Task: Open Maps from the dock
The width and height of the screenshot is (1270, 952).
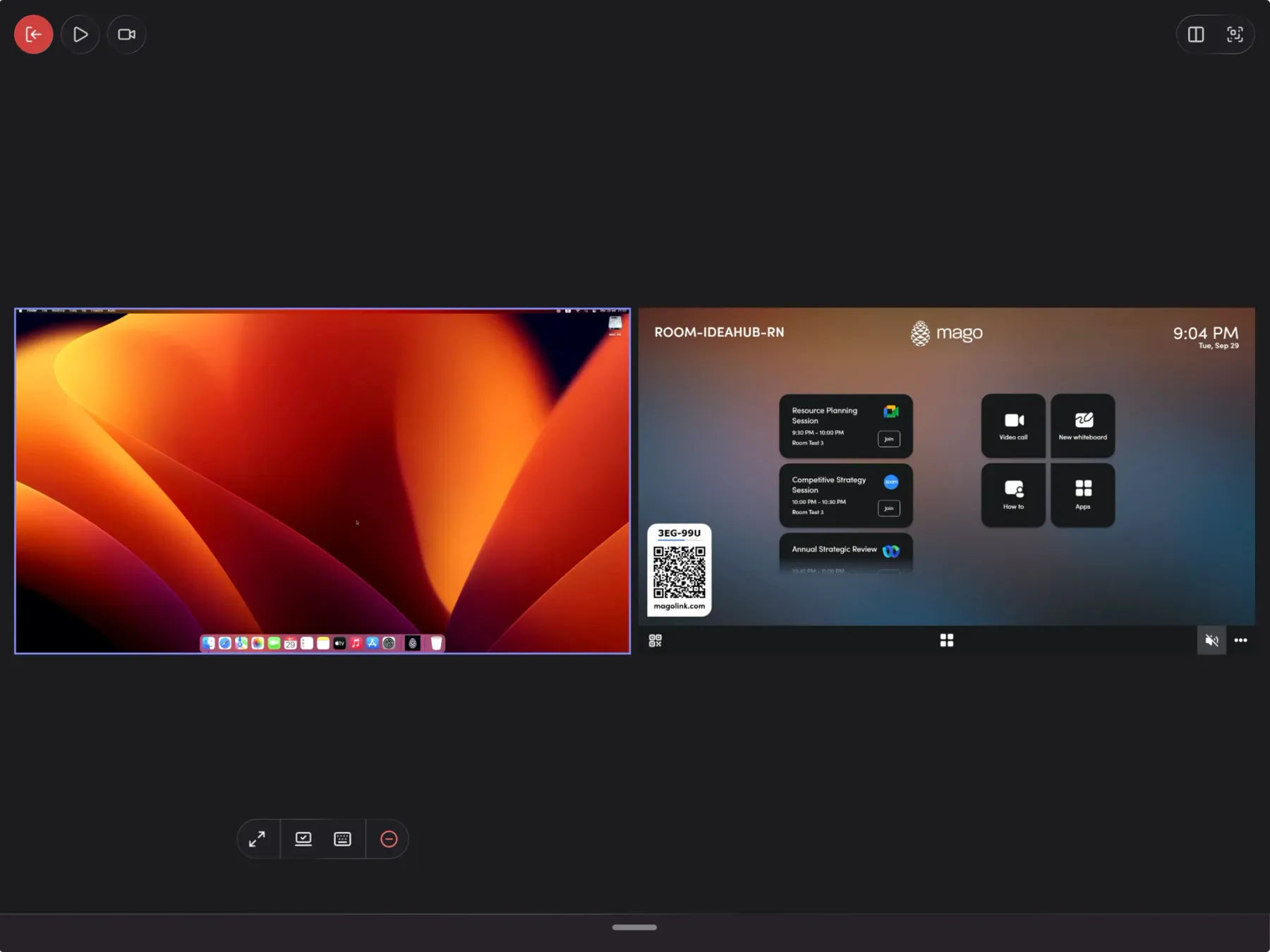Action: pos(241,643)
